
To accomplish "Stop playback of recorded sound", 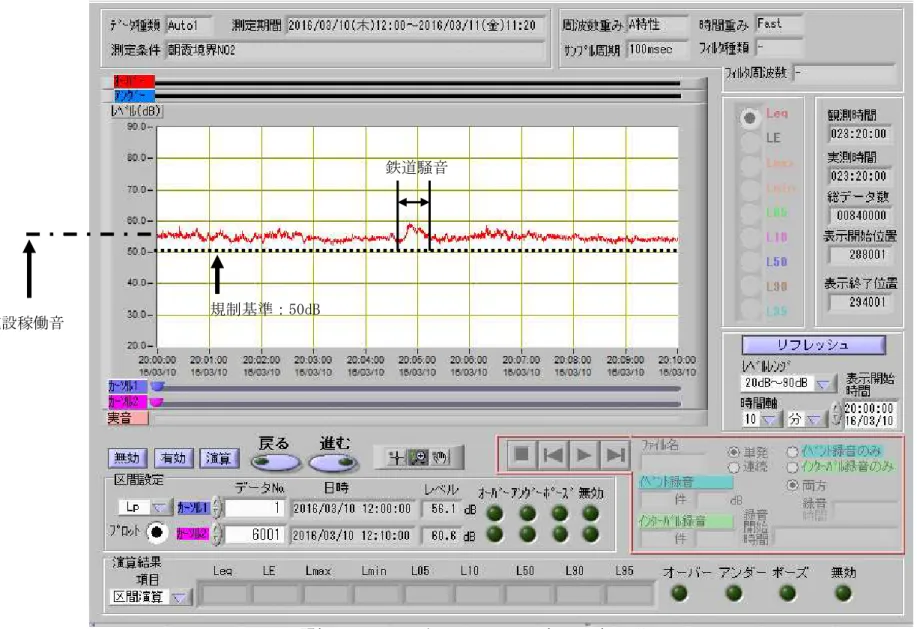I will pyautogui.click(x=521, y=454).
